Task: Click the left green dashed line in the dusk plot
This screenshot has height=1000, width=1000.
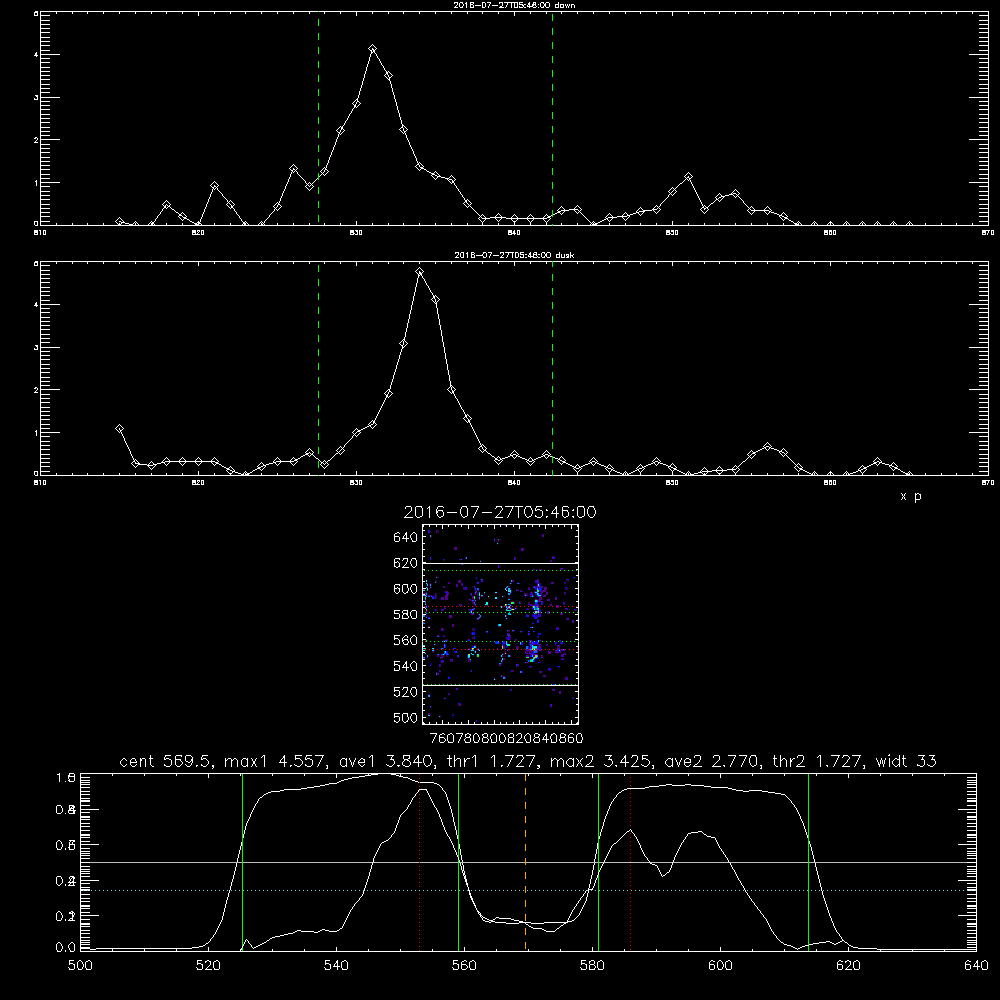Action: (x=318, y=369)
